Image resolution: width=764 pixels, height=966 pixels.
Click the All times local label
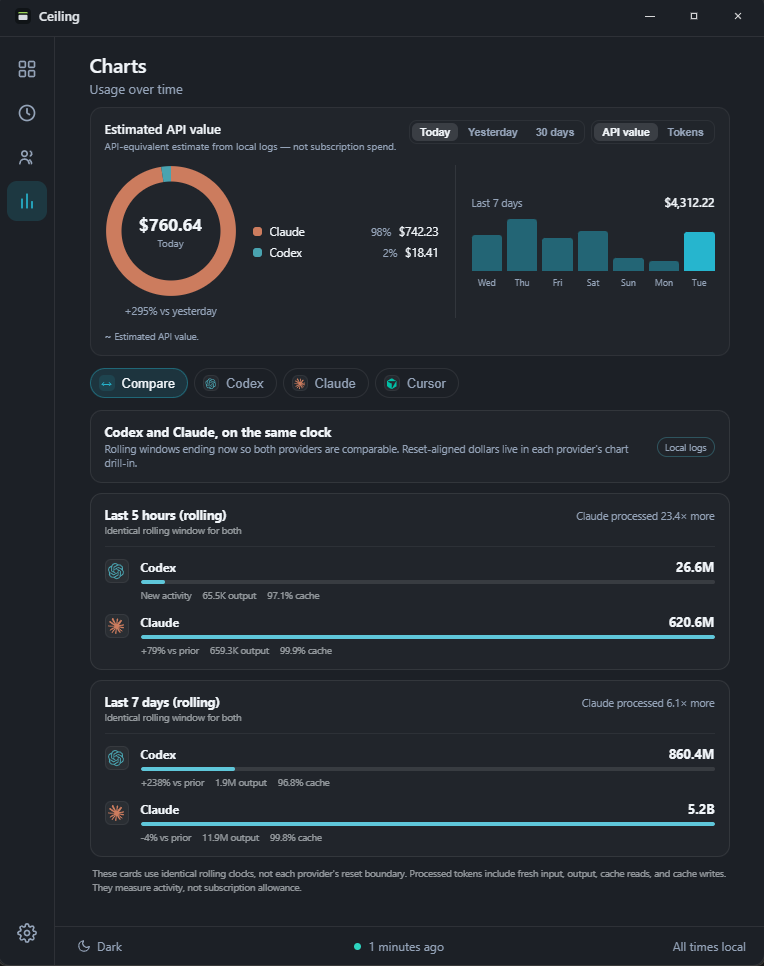(x=709, y=946)
